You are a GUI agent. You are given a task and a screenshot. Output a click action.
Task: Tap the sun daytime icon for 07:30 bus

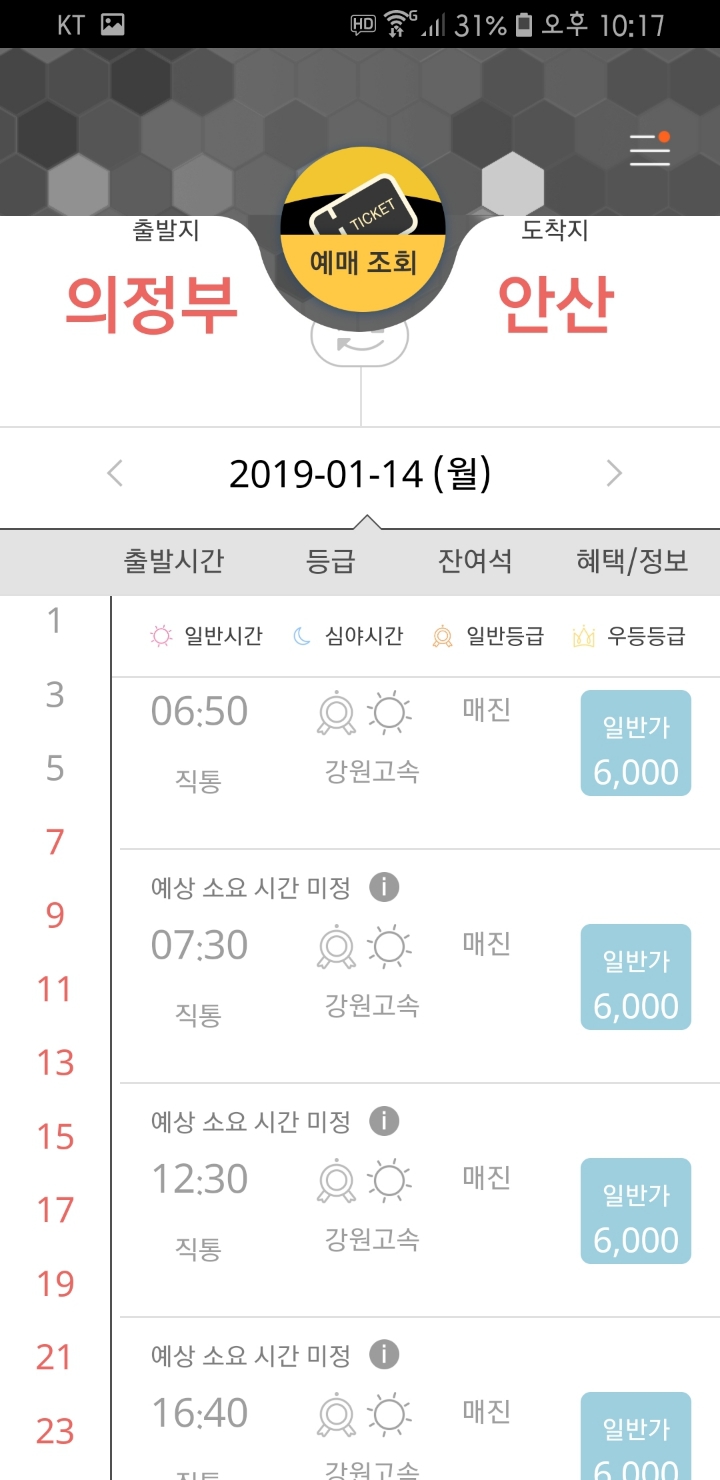[389, 947]
